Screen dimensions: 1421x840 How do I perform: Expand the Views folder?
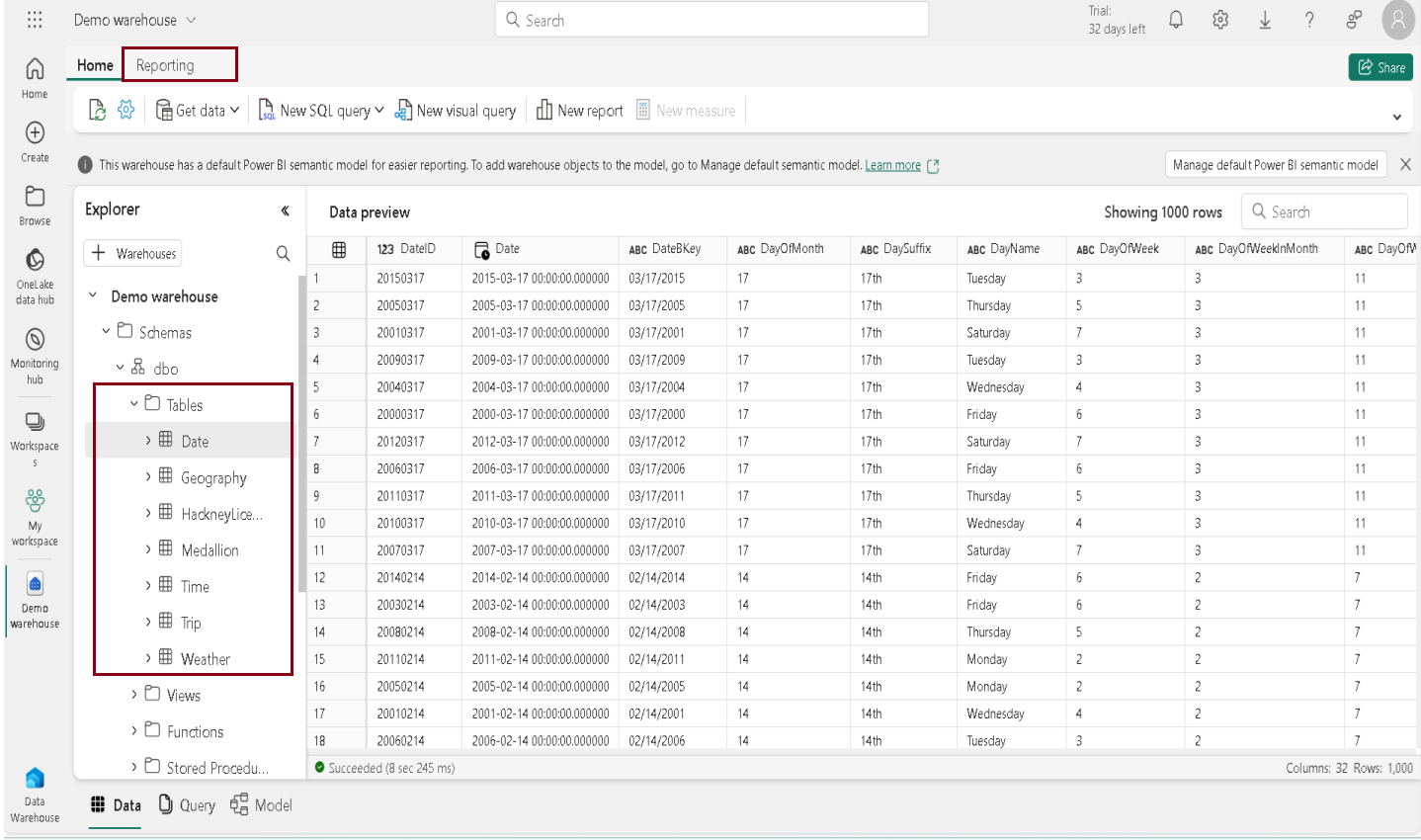(x=134, y=695)
